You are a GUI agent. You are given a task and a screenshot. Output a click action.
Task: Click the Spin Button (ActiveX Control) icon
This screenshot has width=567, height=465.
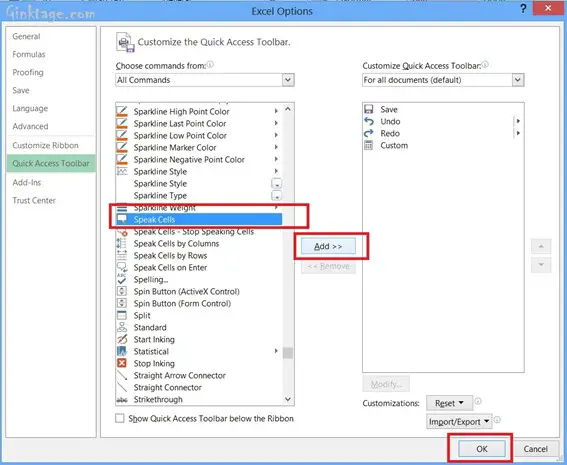122,291
